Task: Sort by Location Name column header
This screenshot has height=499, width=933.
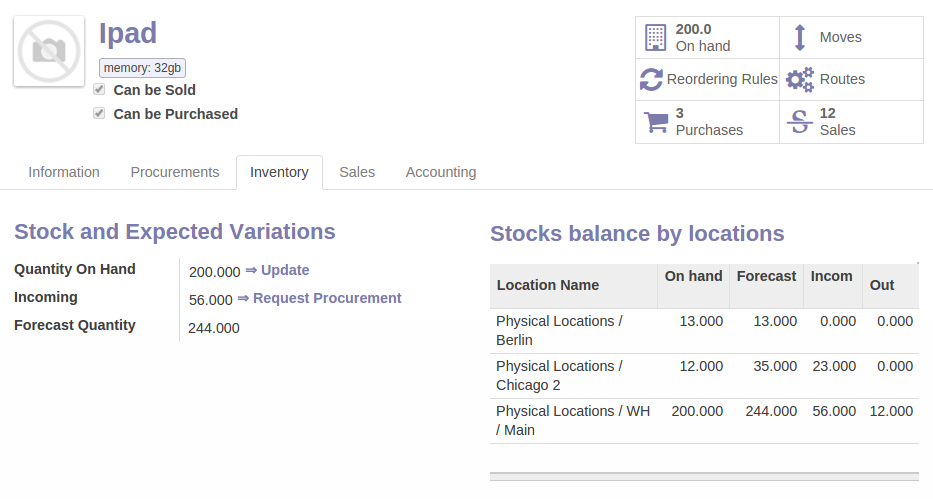Action: (548, 285)
